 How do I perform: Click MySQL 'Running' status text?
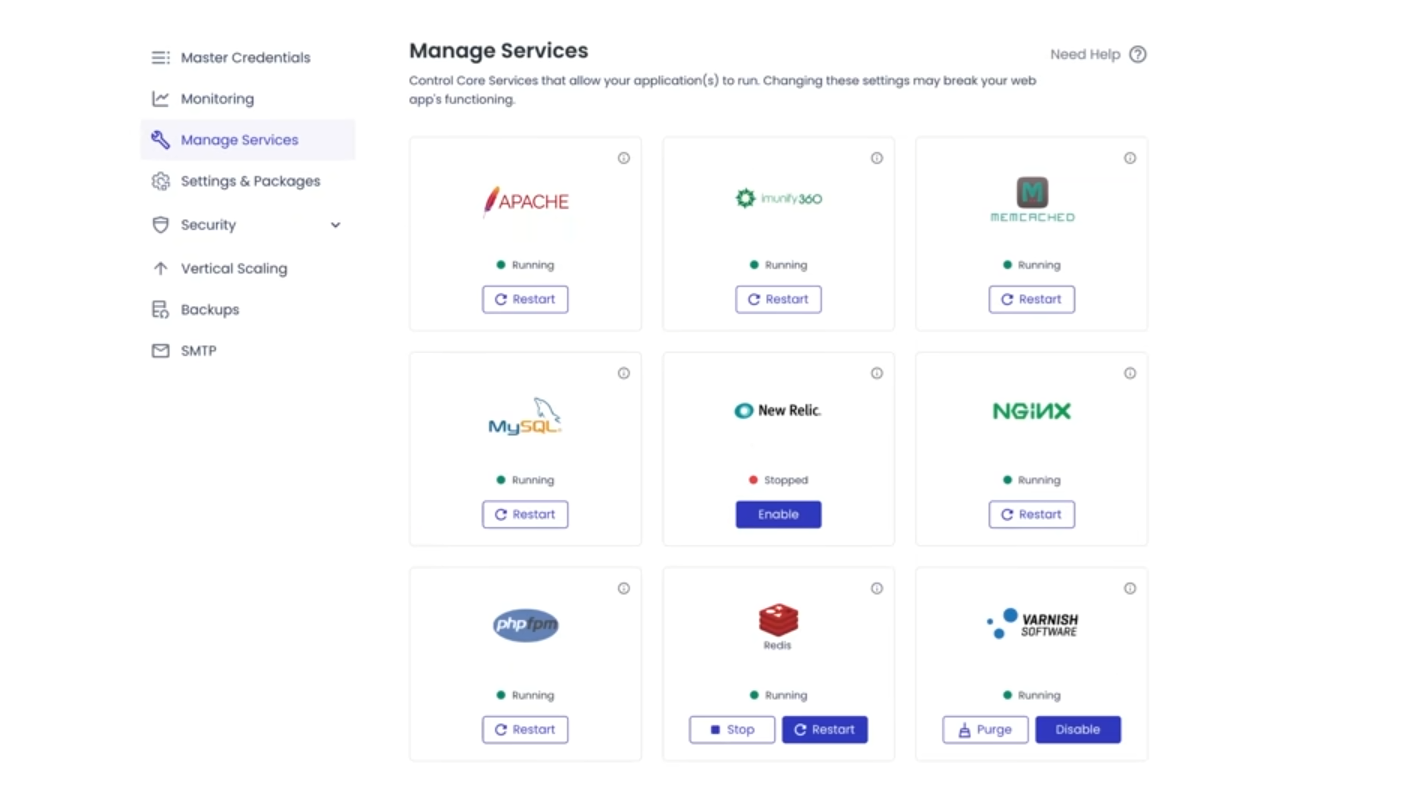[x=533, y=480]
